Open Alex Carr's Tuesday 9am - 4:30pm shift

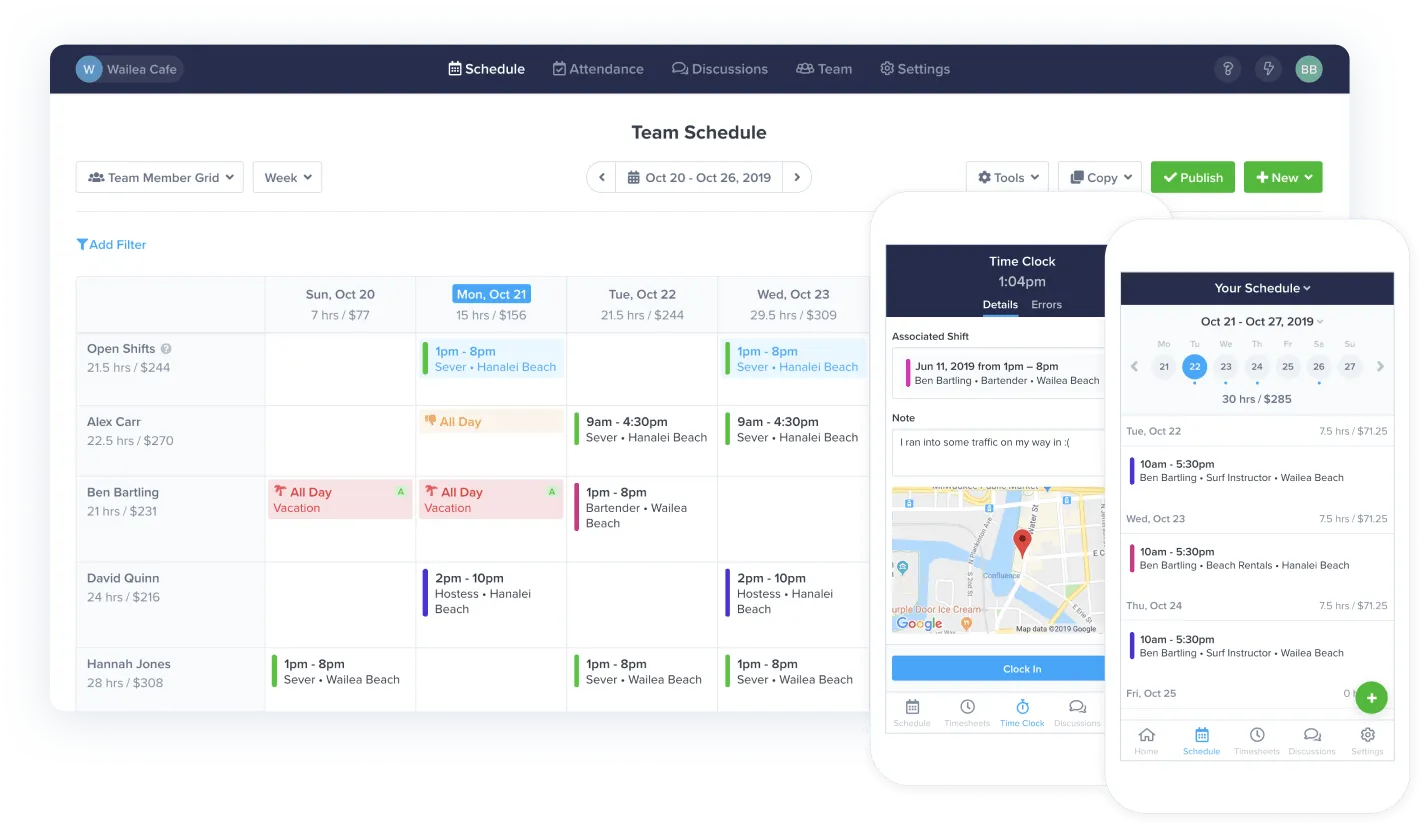tap(641, 429)
